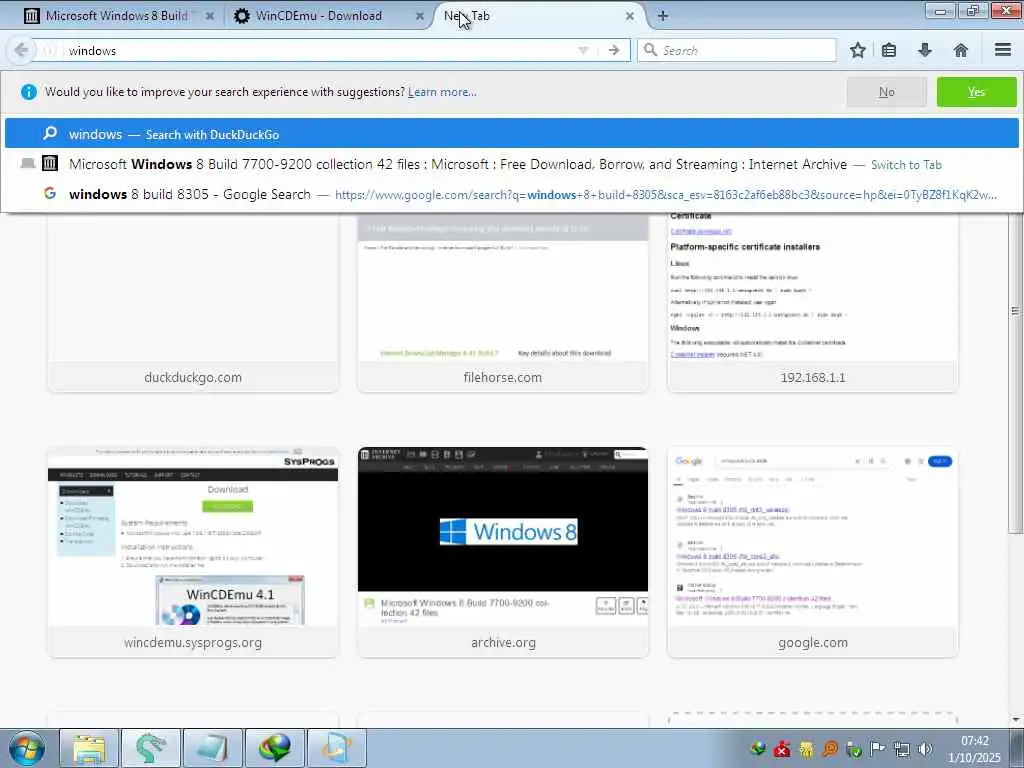The width and height of the screenshot is (1024, 768).
Task: Open the Windows Start orb
Action: click(26, 748)
